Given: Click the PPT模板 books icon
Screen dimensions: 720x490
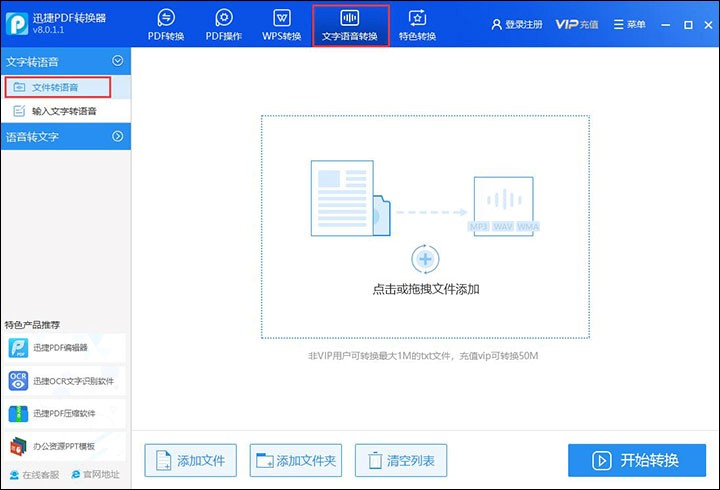Looking at the screenshot, I should pos(18,446).
